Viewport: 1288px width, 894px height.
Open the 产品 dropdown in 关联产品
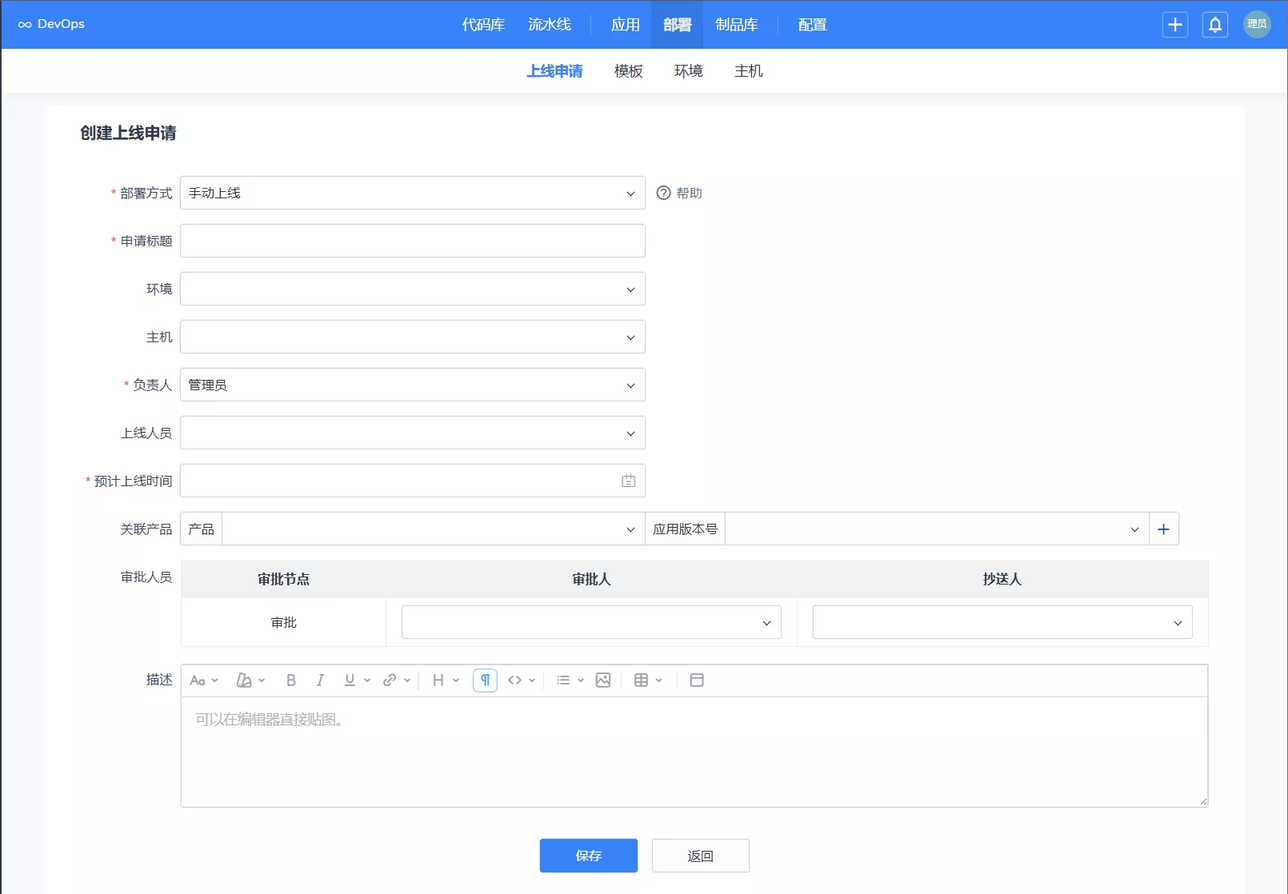tap(433, 529)
